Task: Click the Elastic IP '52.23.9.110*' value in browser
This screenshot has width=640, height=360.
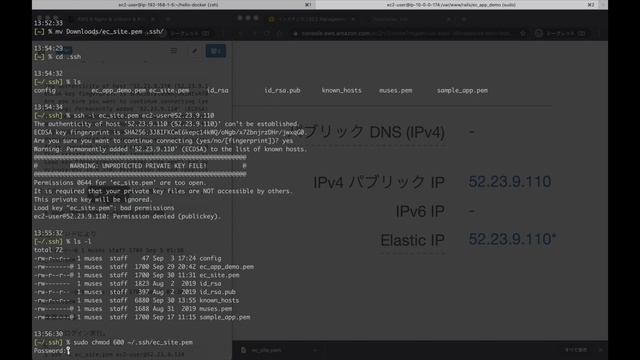Action: pyautogui.click(x=512, y=239)
